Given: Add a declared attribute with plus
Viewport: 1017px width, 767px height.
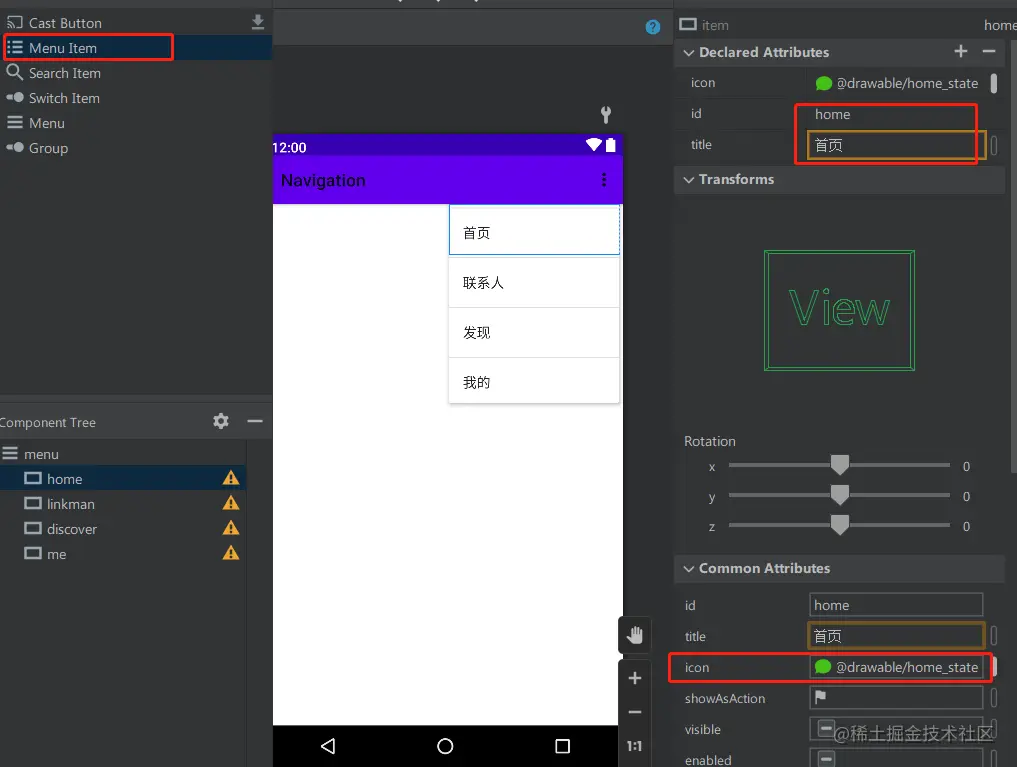Looking at the screenshot, I should coord(961,51).
